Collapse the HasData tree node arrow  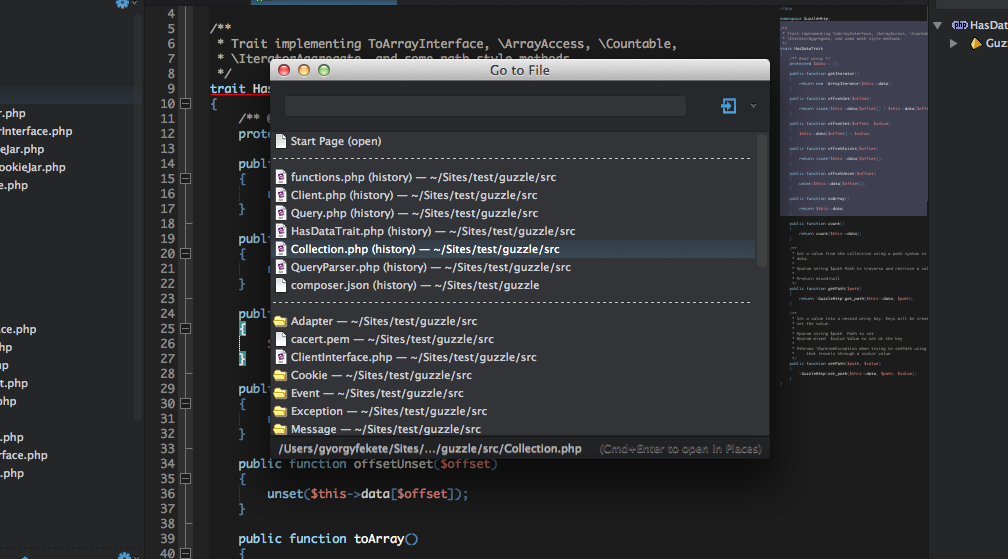click(937, 25)
